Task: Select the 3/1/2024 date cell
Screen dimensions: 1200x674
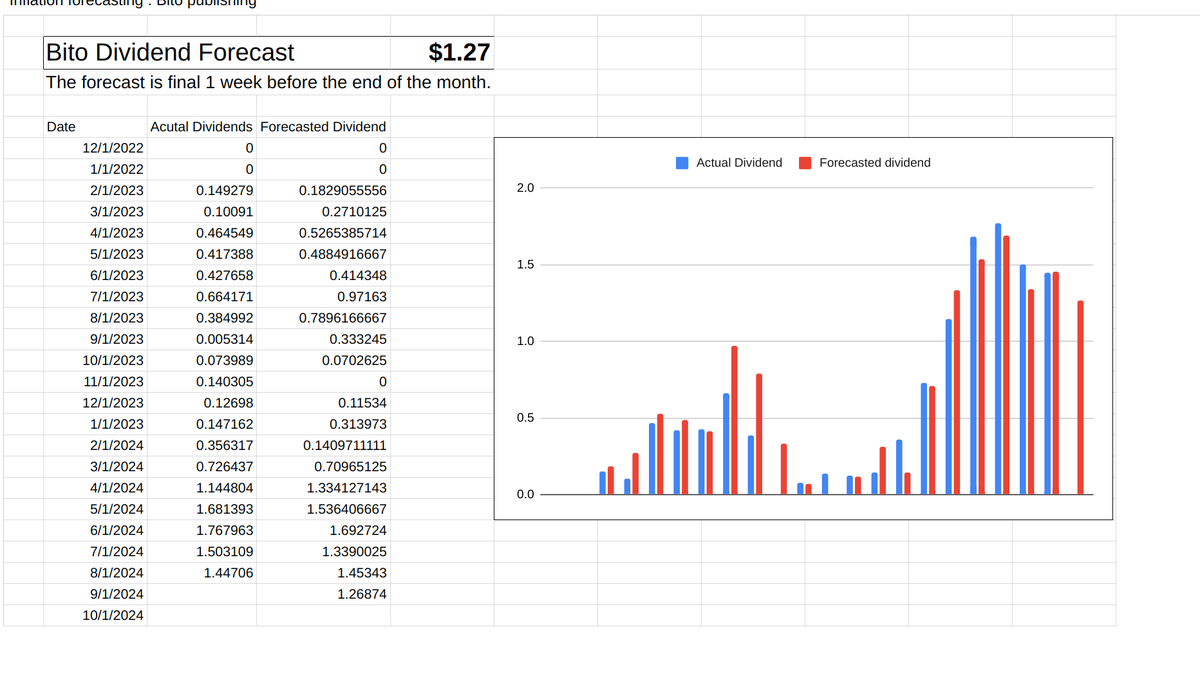Action: click(94, 467)
